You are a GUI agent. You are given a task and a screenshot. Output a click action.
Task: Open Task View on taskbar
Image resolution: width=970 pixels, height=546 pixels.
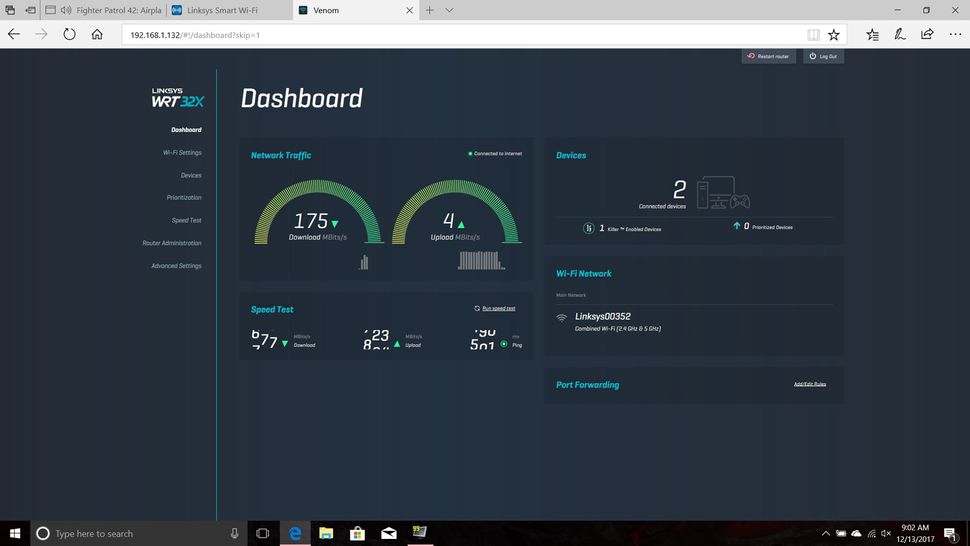pyautogui.click(x=262, y=533)
